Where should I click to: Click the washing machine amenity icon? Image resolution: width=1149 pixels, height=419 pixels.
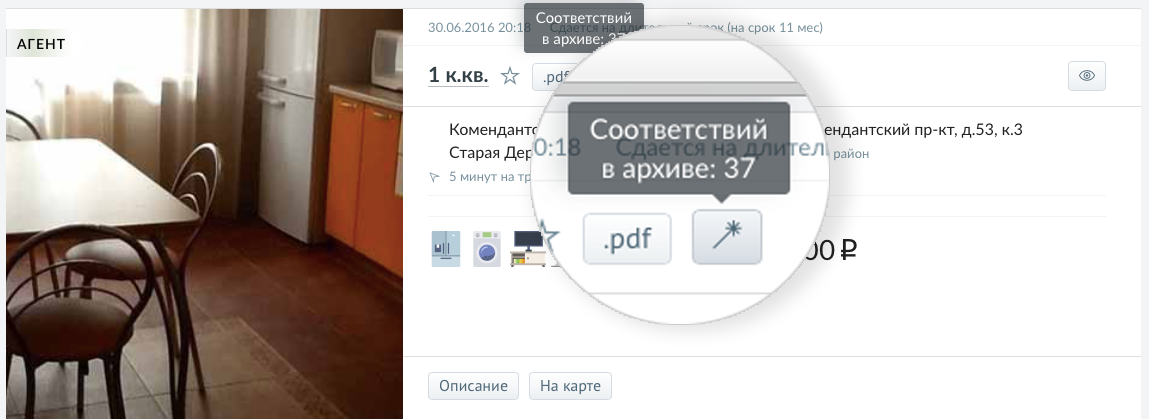click(x=487, y=248)
